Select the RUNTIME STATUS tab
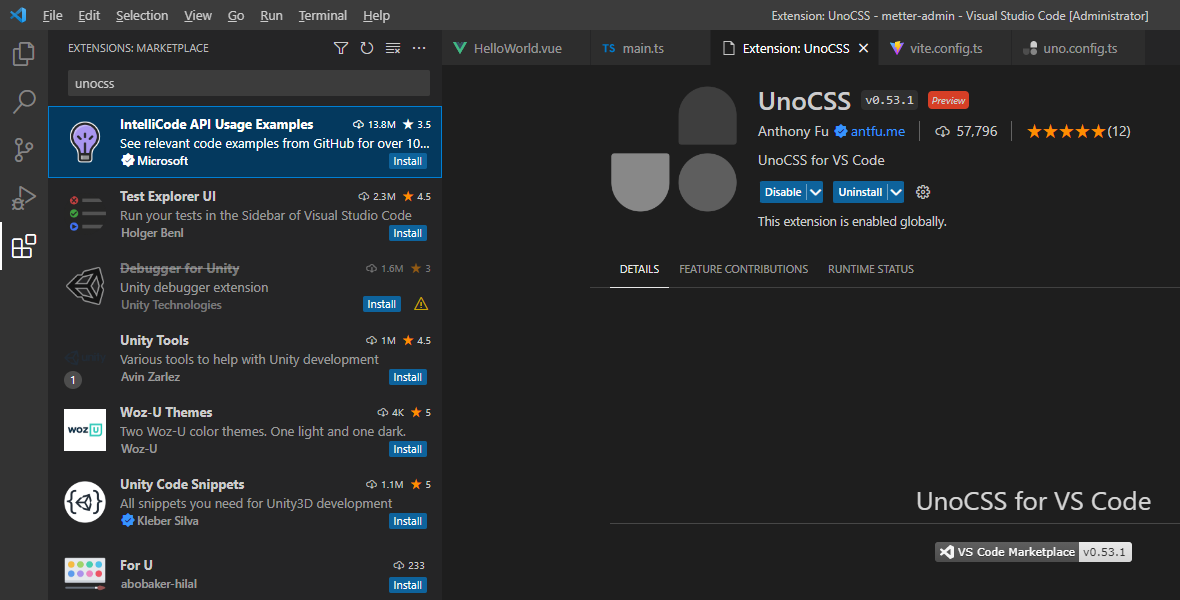The image size is (1180, 600). [x=871, y=269]
